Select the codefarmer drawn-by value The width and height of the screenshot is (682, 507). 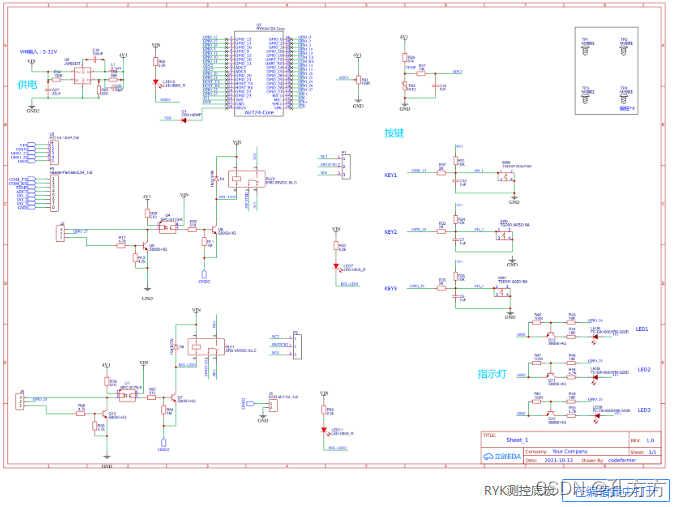click(622, 460)
